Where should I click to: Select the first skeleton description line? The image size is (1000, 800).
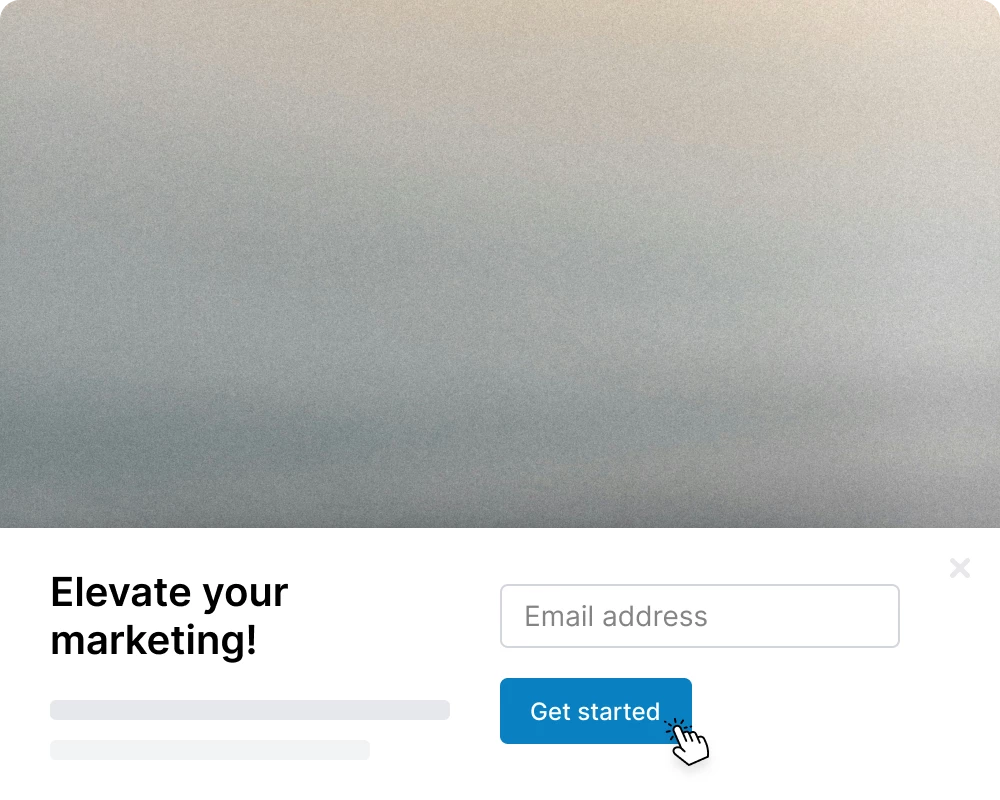[250, 710]
